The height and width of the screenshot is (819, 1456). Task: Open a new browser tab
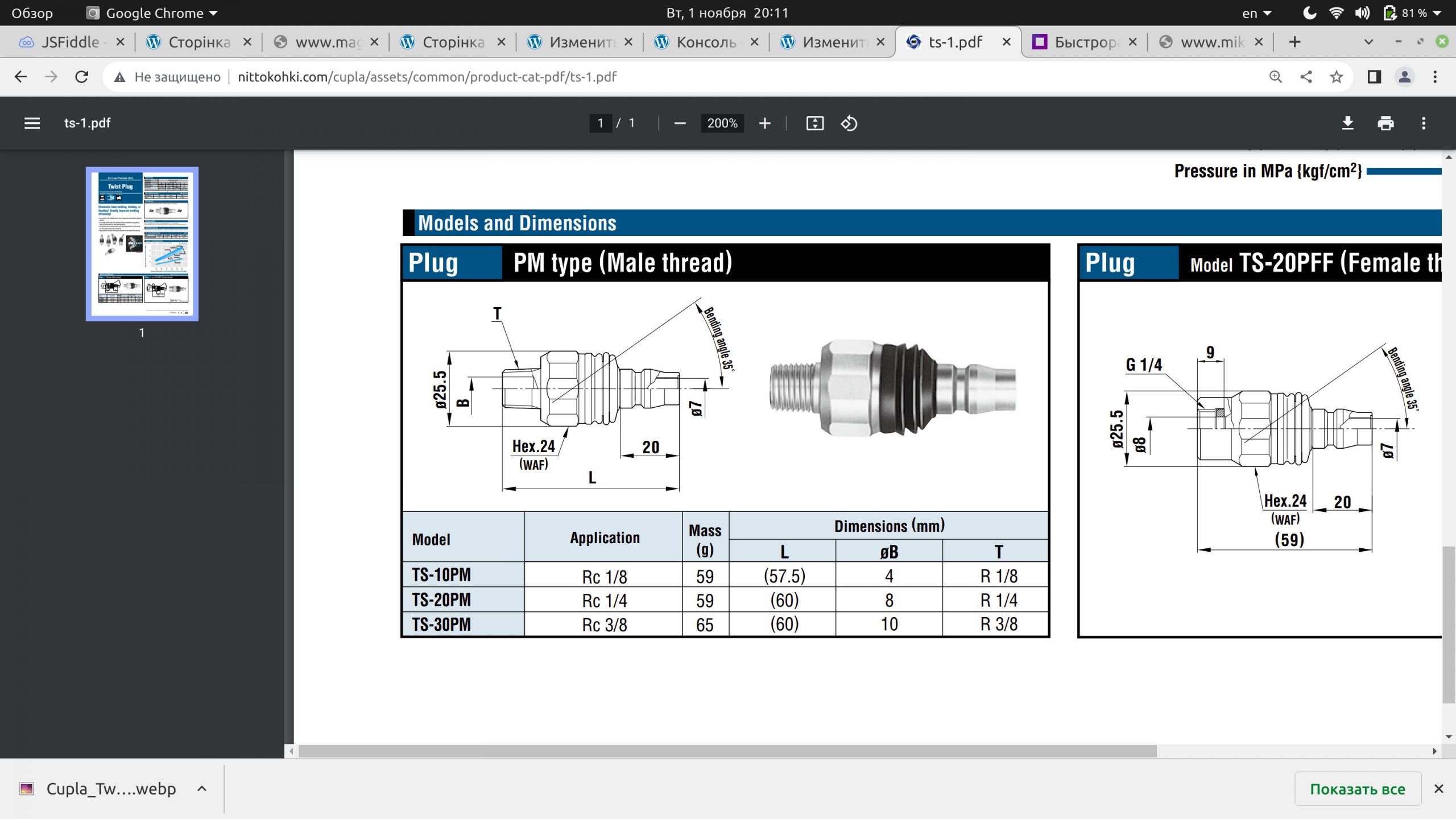1295,42
